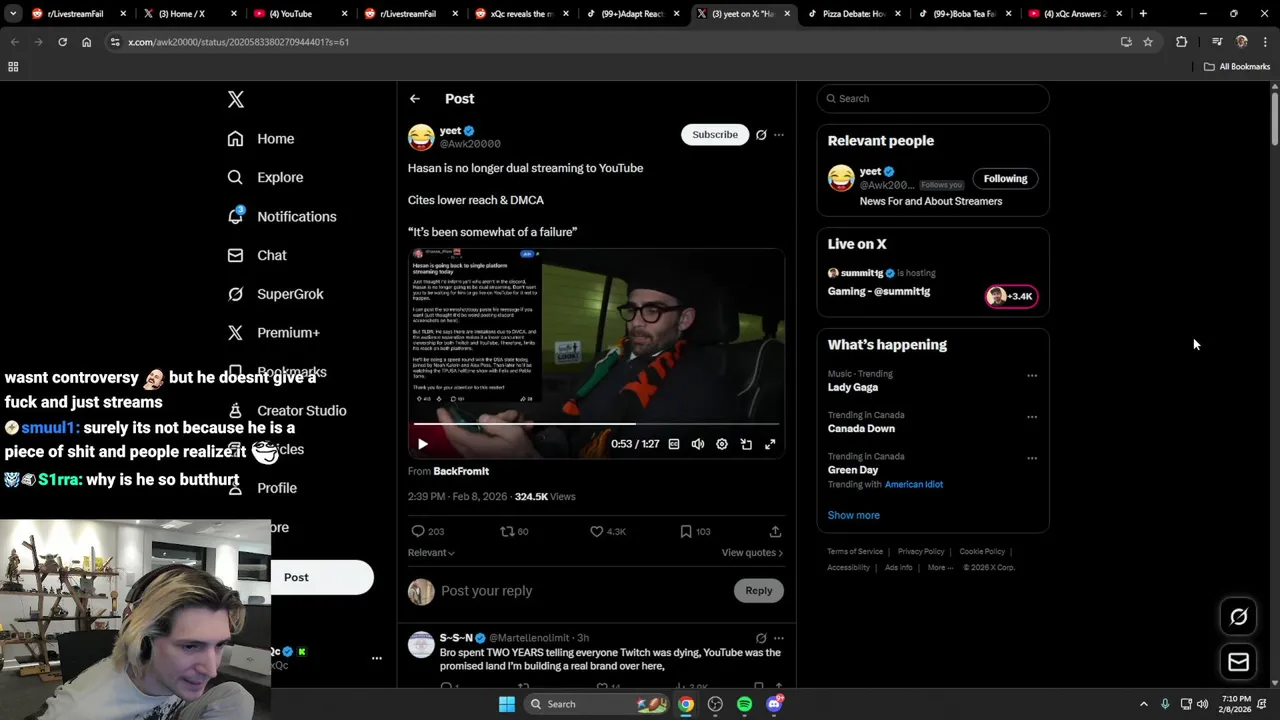
Task: Click reply icon with 203 count
Action: pos(427,531)
